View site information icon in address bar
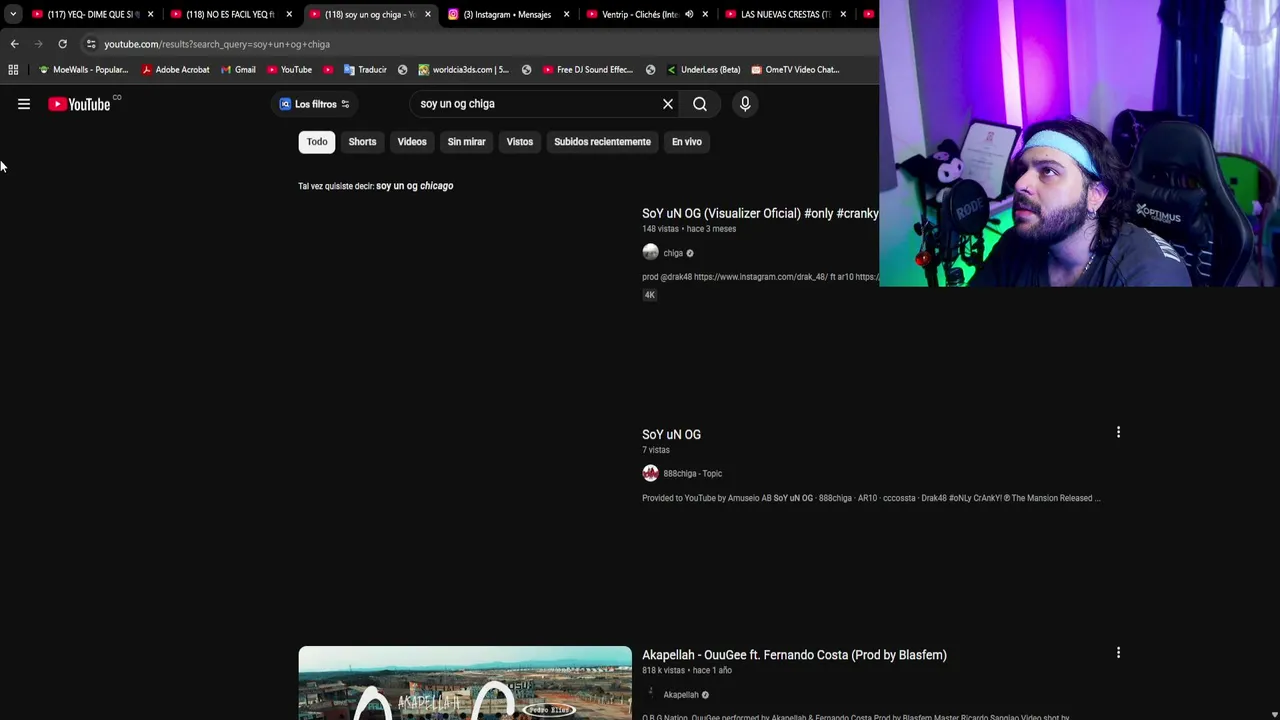 [91, 44]
